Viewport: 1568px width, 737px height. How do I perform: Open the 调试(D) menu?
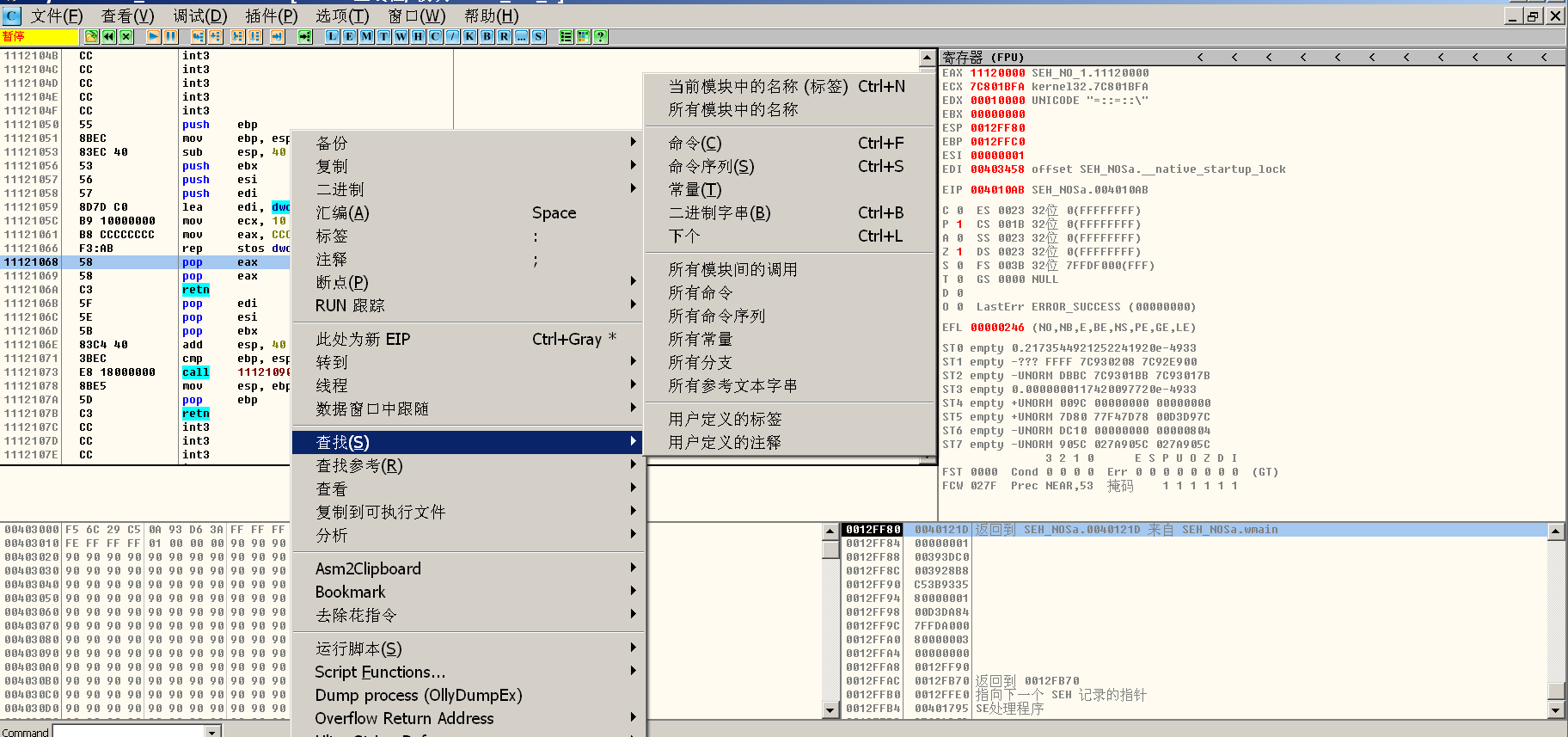click(x=199, y=16)
